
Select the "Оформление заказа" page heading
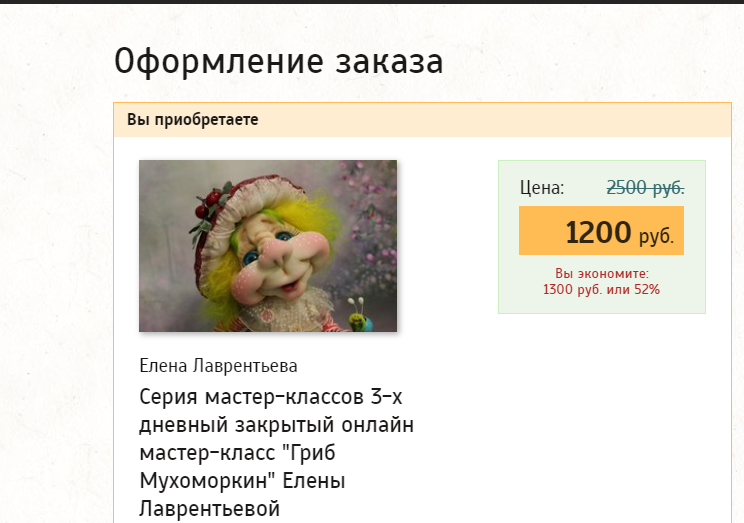pos(279,62)
